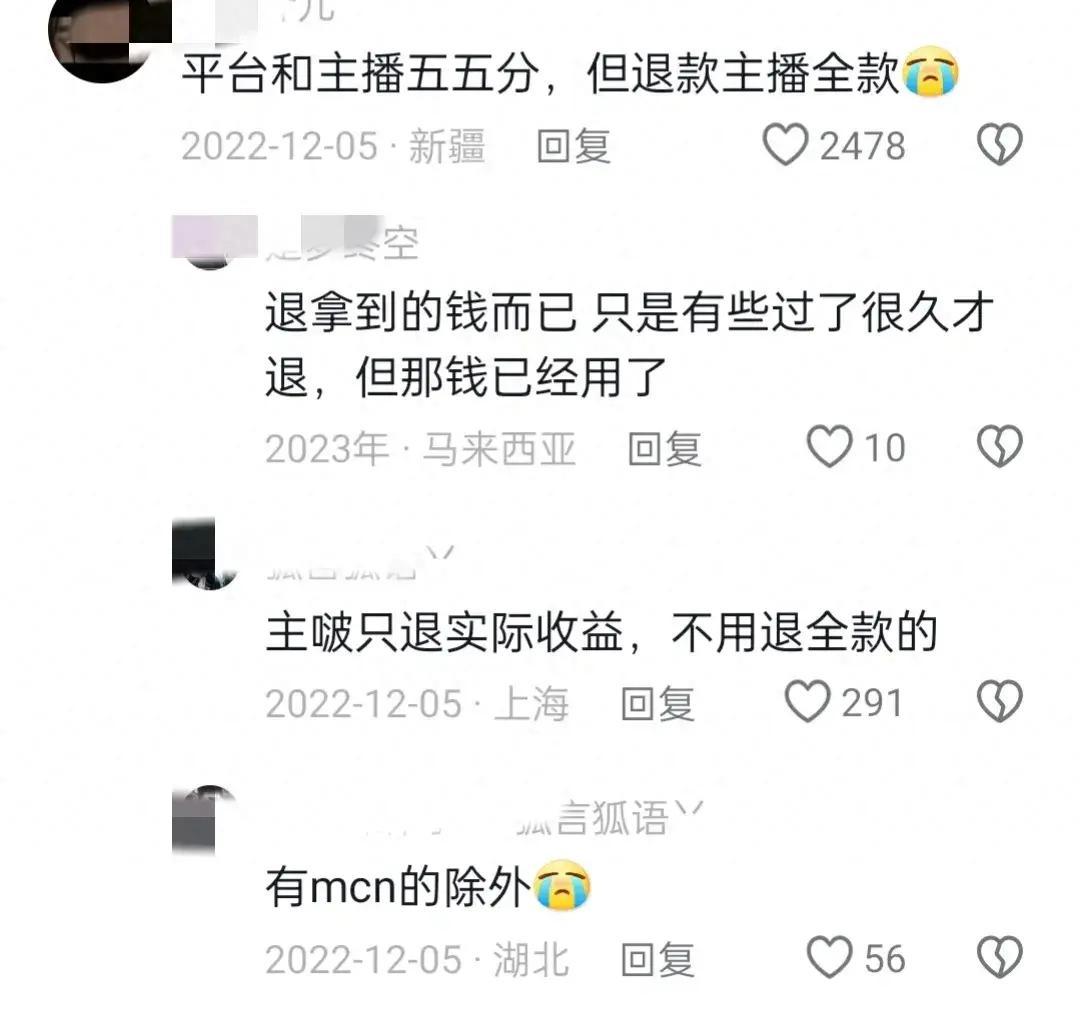Select comment text 有mcn的除外

(x=397, y=886)
